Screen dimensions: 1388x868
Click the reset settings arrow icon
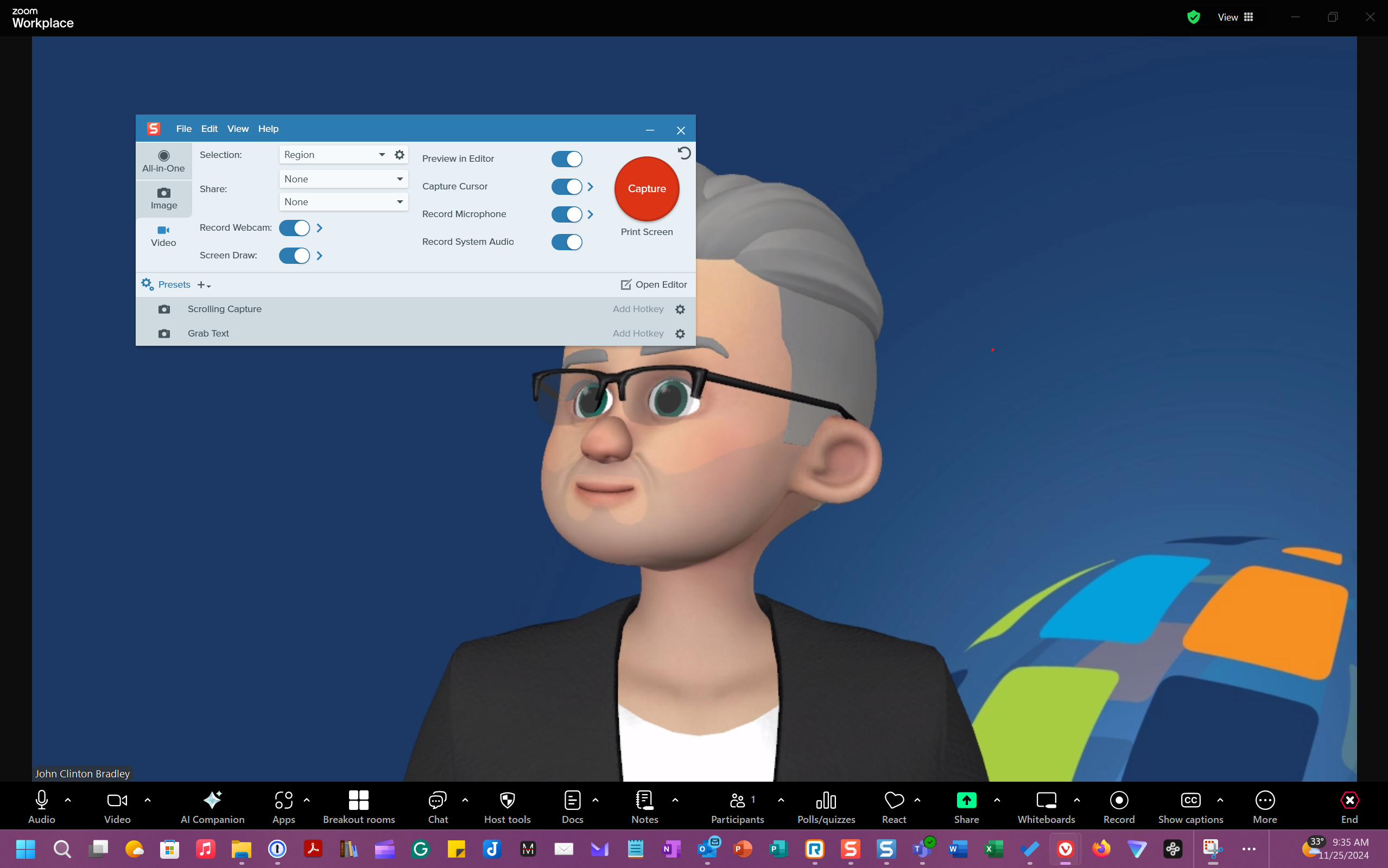click(x=683, y=153)
